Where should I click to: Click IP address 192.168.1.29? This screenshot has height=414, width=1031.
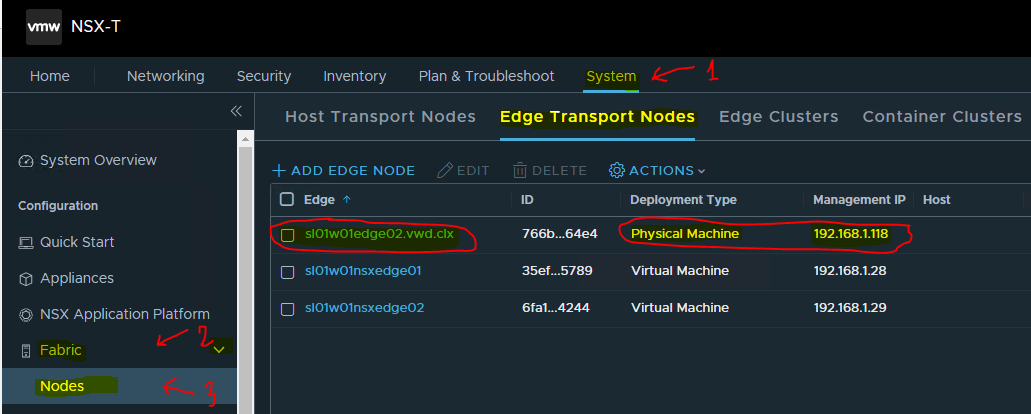point(848,308)
